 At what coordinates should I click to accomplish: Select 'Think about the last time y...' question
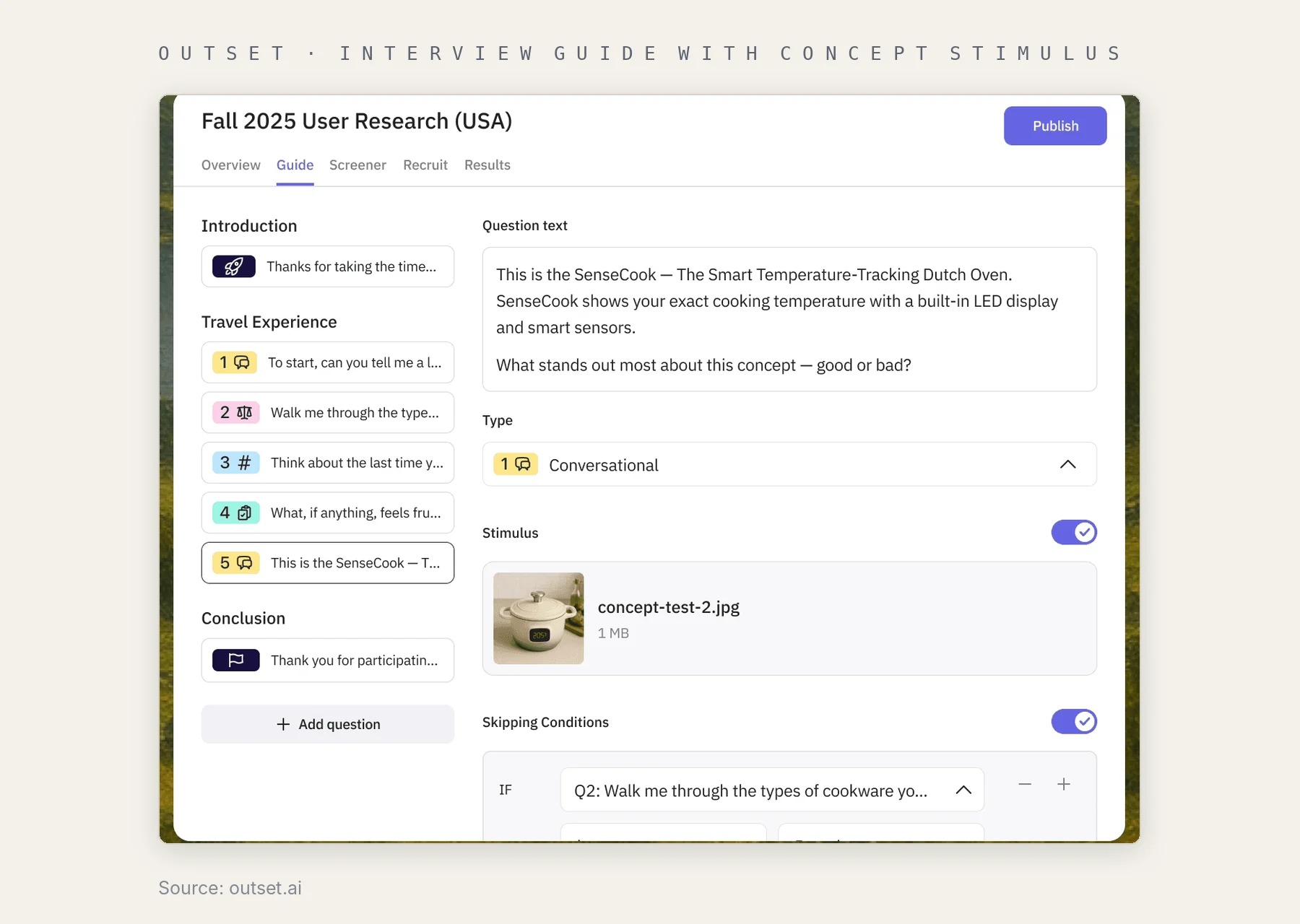[328, 463]
